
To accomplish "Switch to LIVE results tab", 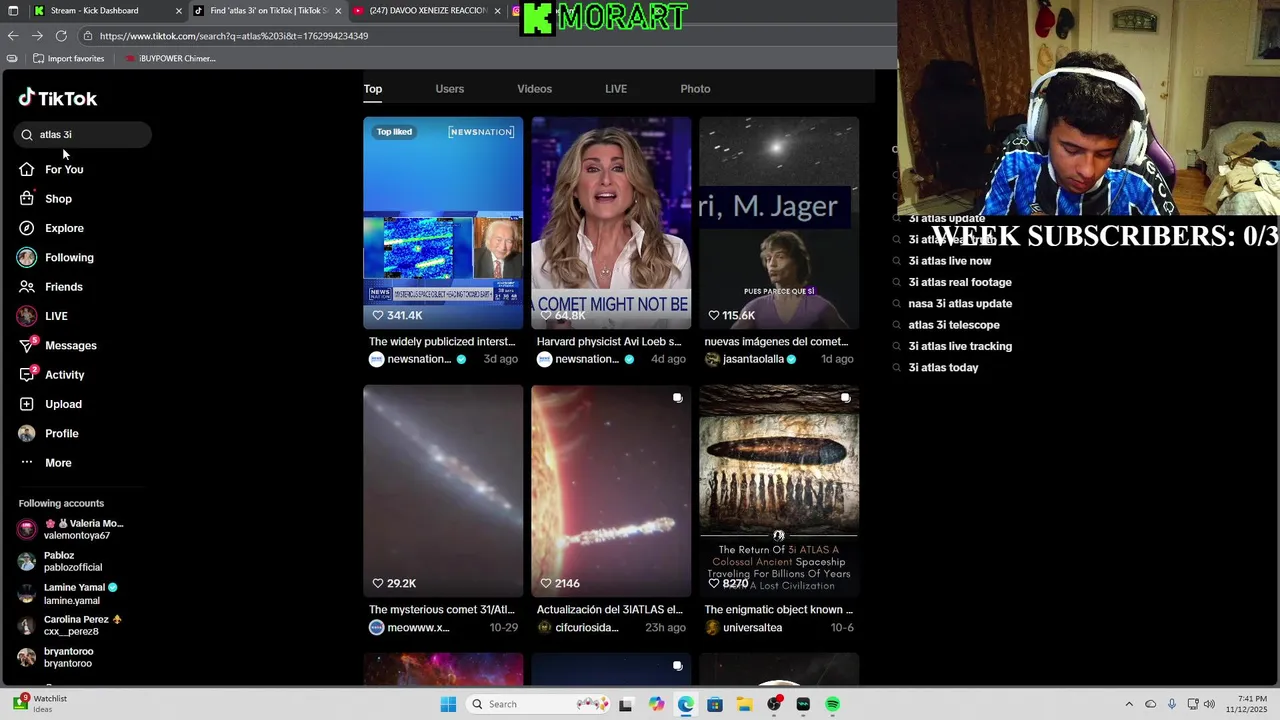I will tap(616, 89).
